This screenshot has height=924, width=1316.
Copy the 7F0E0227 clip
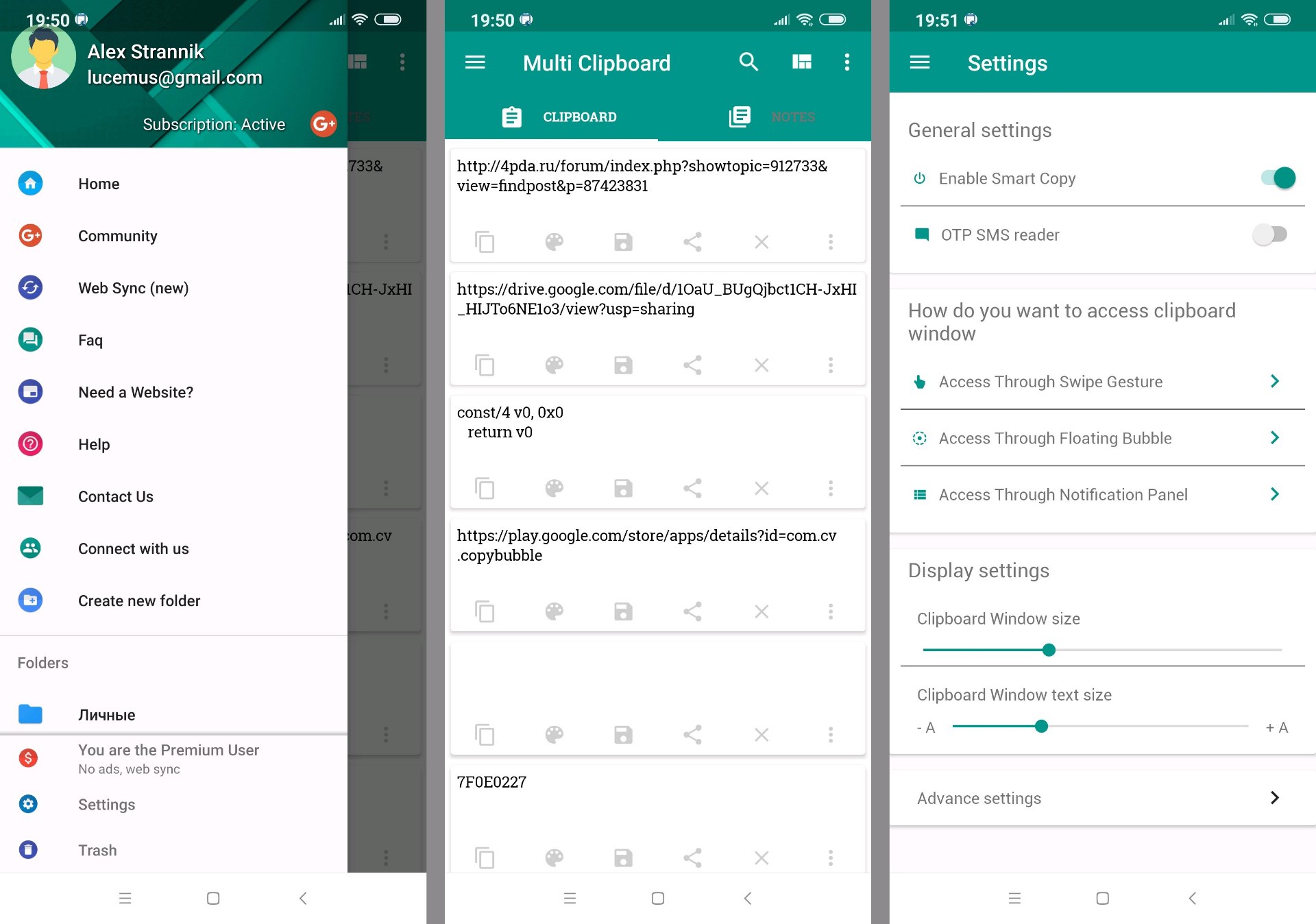click(x=485, y=858)
